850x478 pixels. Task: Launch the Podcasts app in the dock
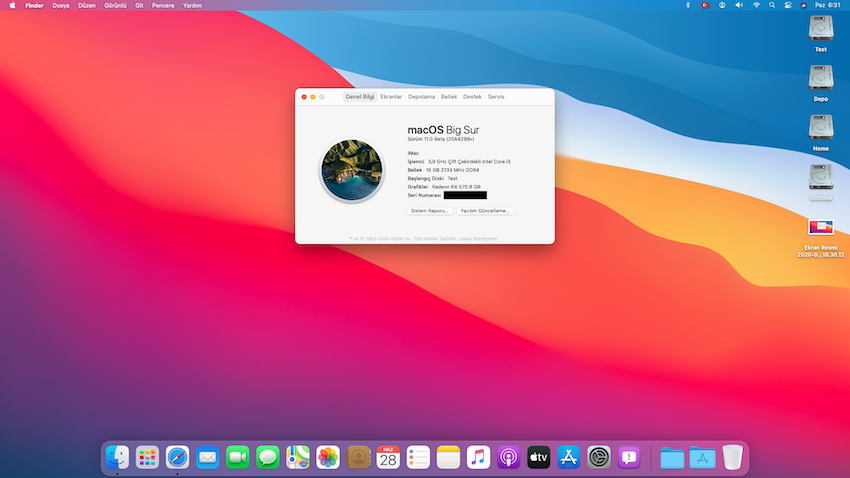[x=508, y=458]
